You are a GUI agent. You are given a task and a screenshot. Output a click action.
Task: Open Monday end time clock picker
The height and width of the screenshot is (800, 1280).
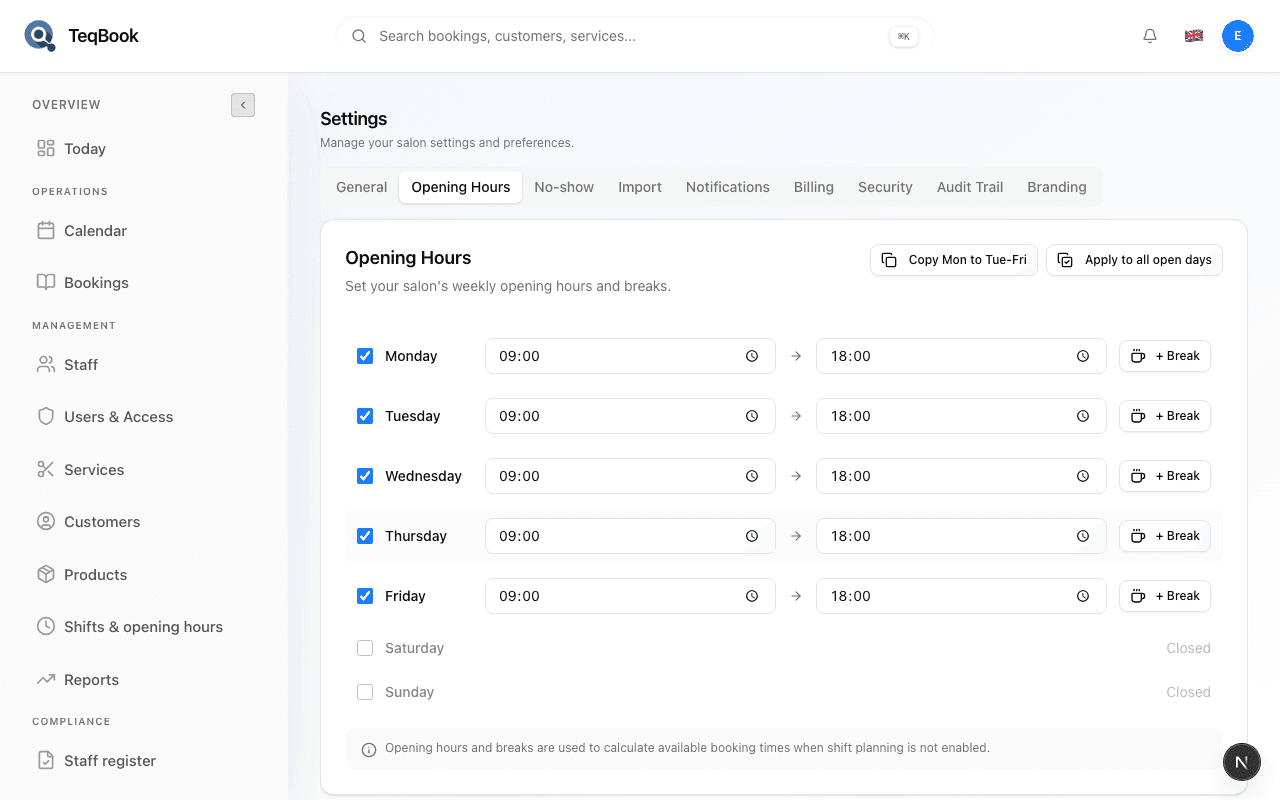point(1083,356)
